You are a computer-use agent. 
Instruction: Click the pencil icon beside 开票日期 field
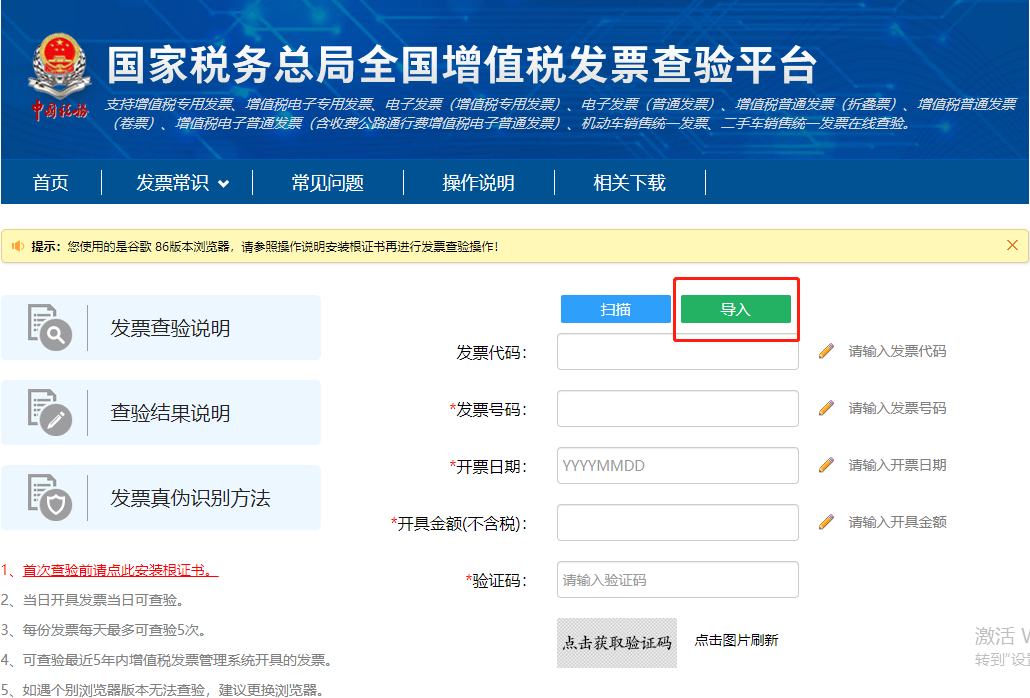[826, 465]
